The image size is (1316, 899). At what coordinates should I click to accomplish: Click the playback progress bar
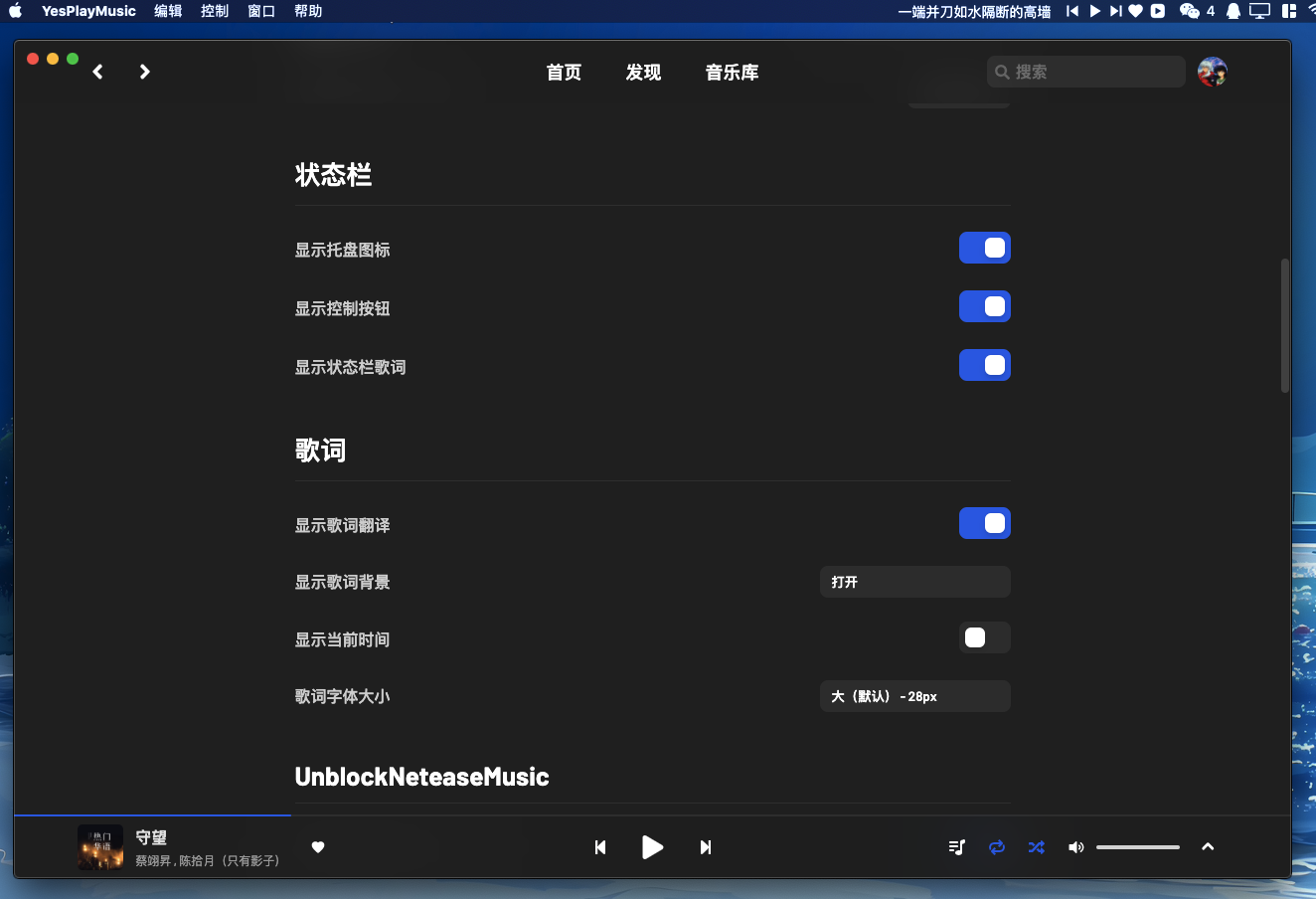(x=653, y=815)
